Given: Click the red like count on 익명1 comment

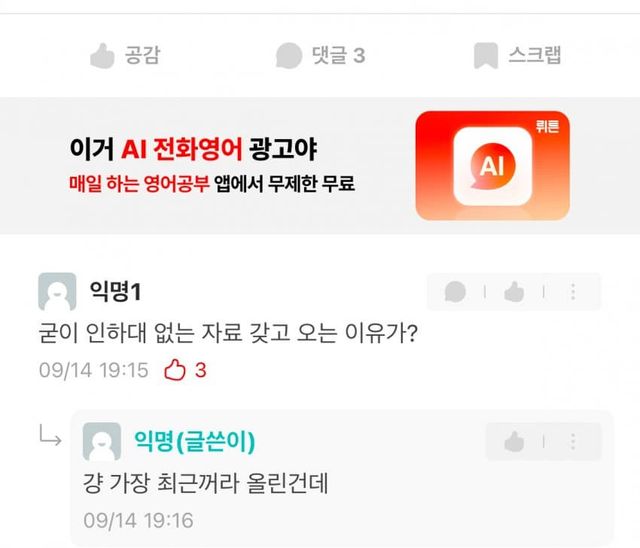Looking at the screenshot, I should 200,370.
